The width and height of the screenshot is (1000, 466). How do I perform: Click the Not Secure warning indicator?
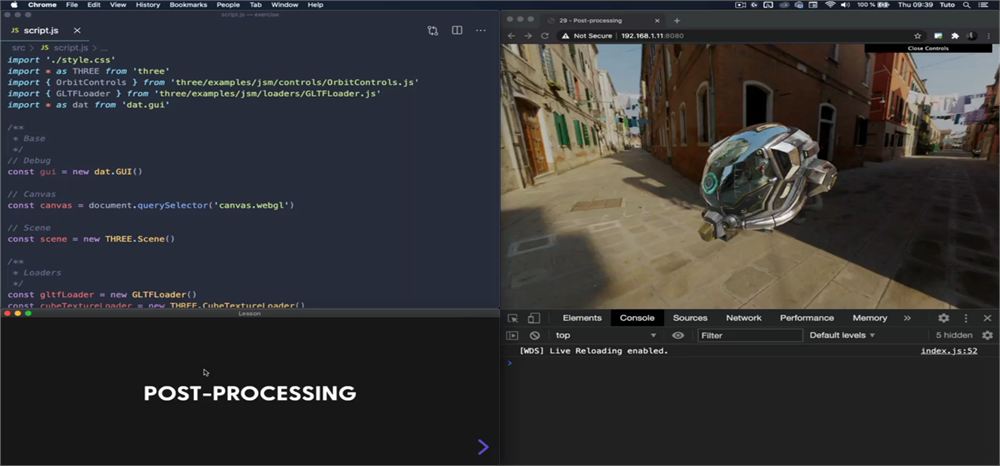click(587, 36)
